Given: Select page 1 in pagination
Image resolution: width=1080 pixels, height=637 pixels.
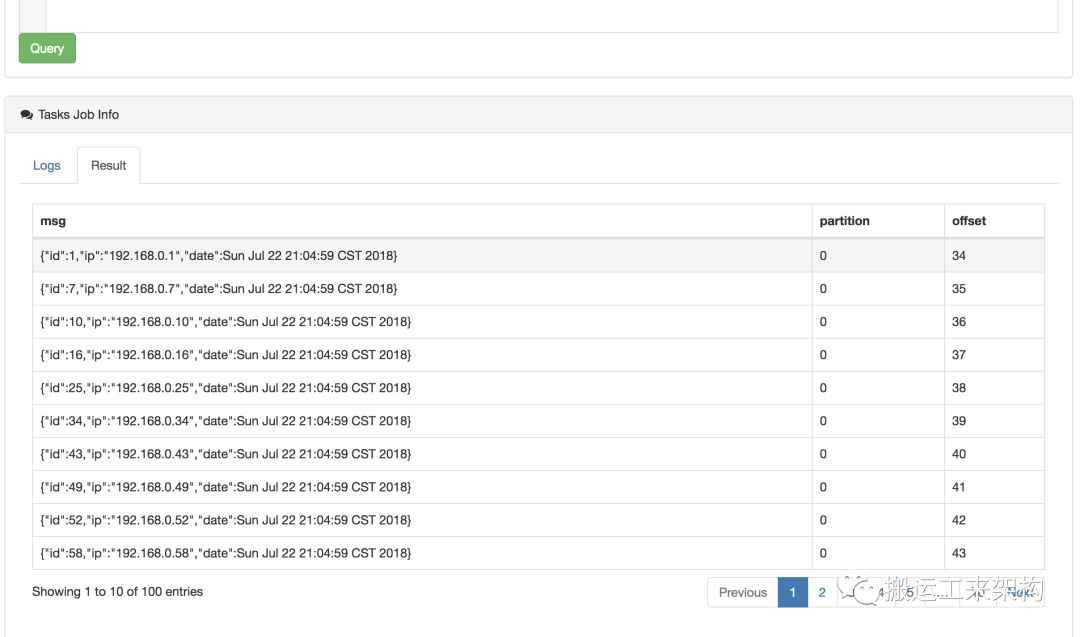Looking at the screenshot, I should 792,592.
